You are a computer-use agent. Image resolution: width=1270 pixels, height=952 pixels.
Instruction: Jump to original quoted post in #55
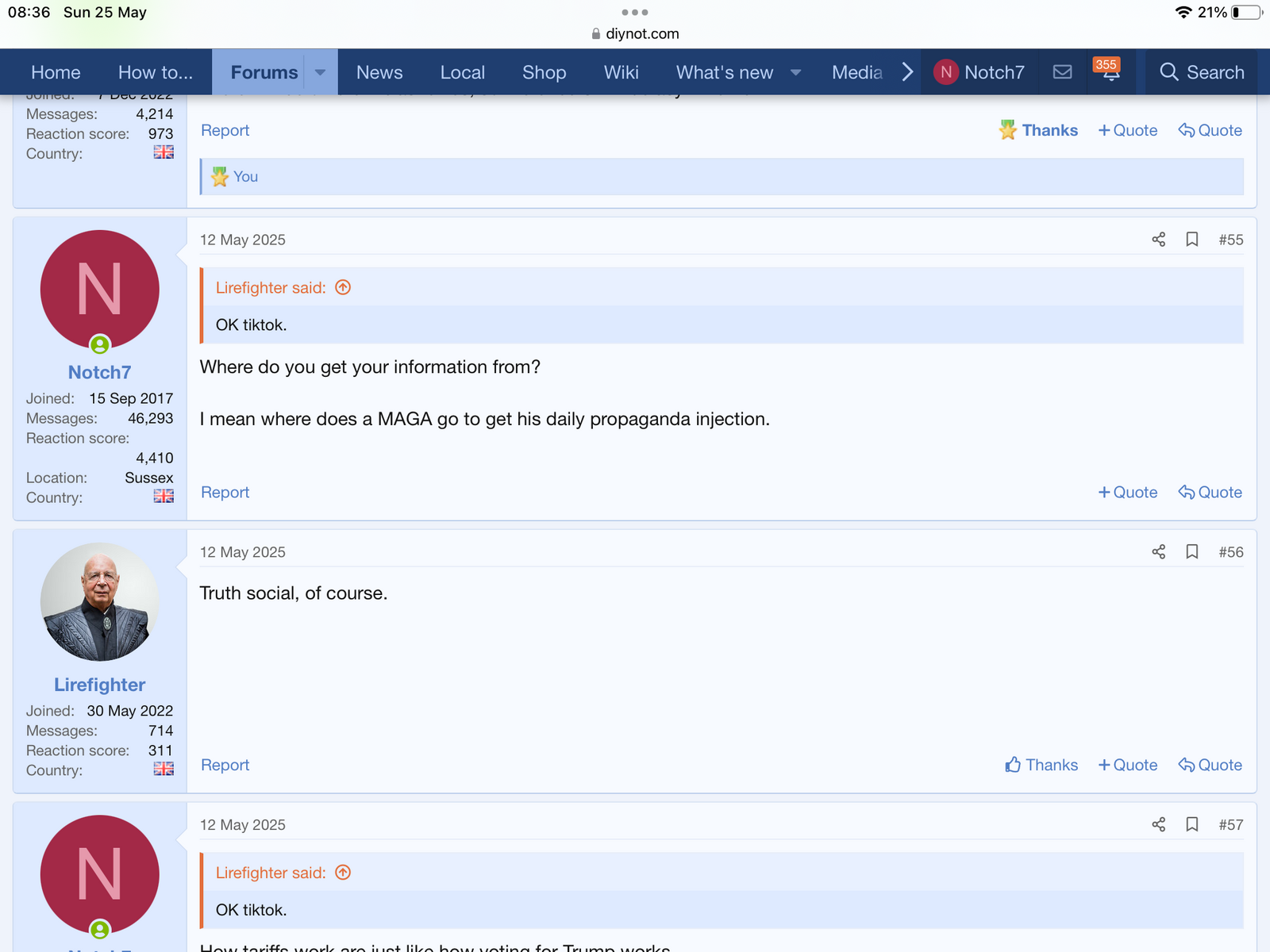click(343, 288)
